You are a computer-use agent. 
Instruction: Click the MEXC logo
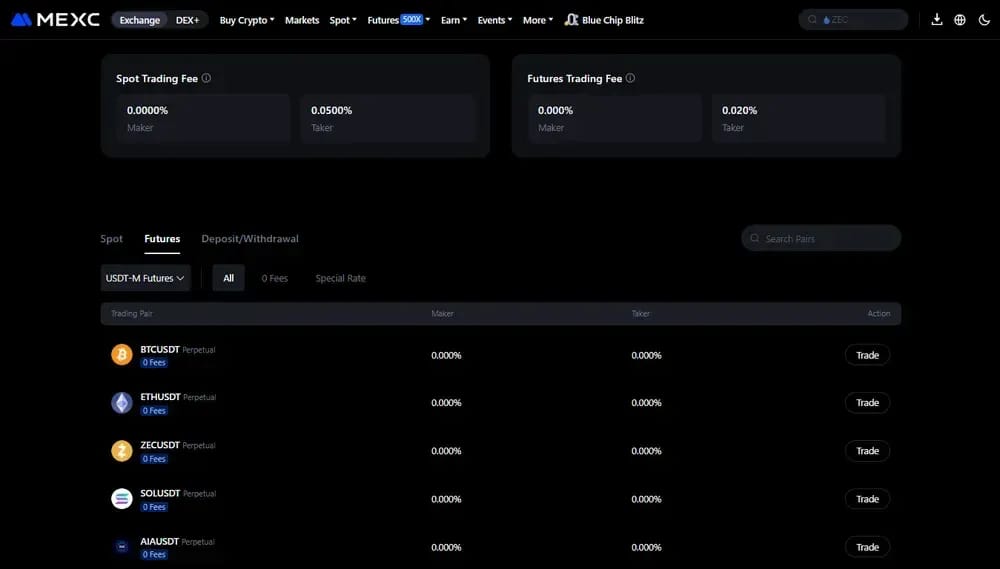tap(55, 20)
